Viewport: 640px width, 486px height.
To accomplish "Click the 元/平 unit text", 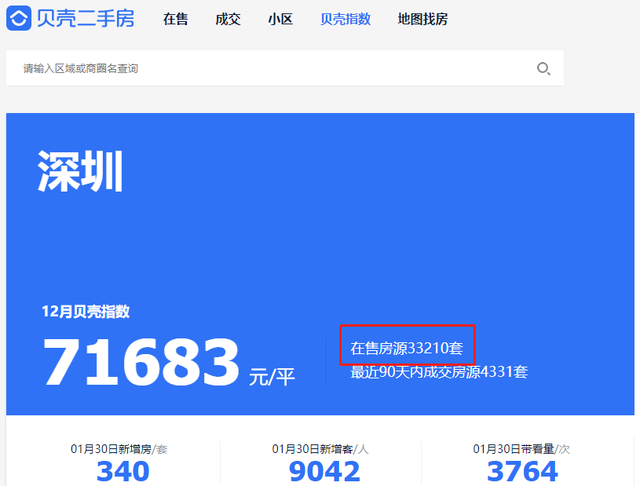I will pos(272,376).
